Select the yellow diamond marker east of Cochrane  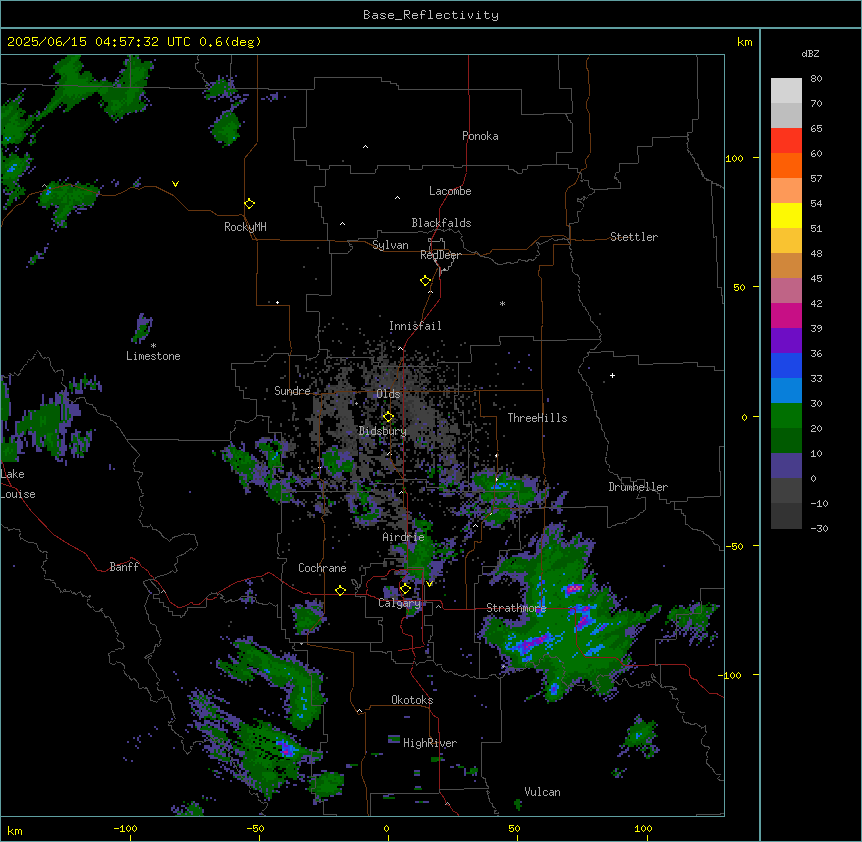click(340, 590)
